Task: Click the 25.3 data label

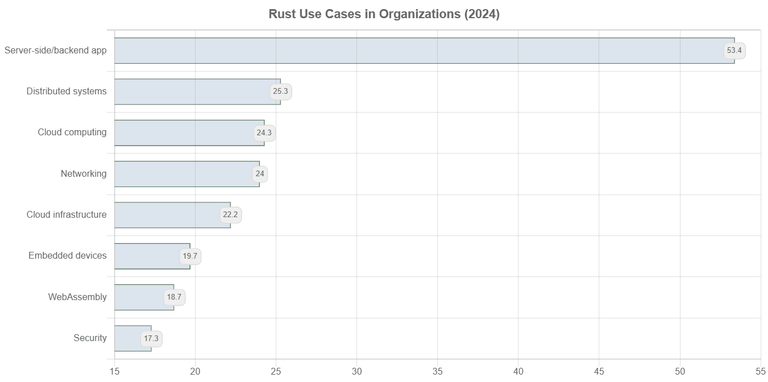Action: tap(281, 92)
